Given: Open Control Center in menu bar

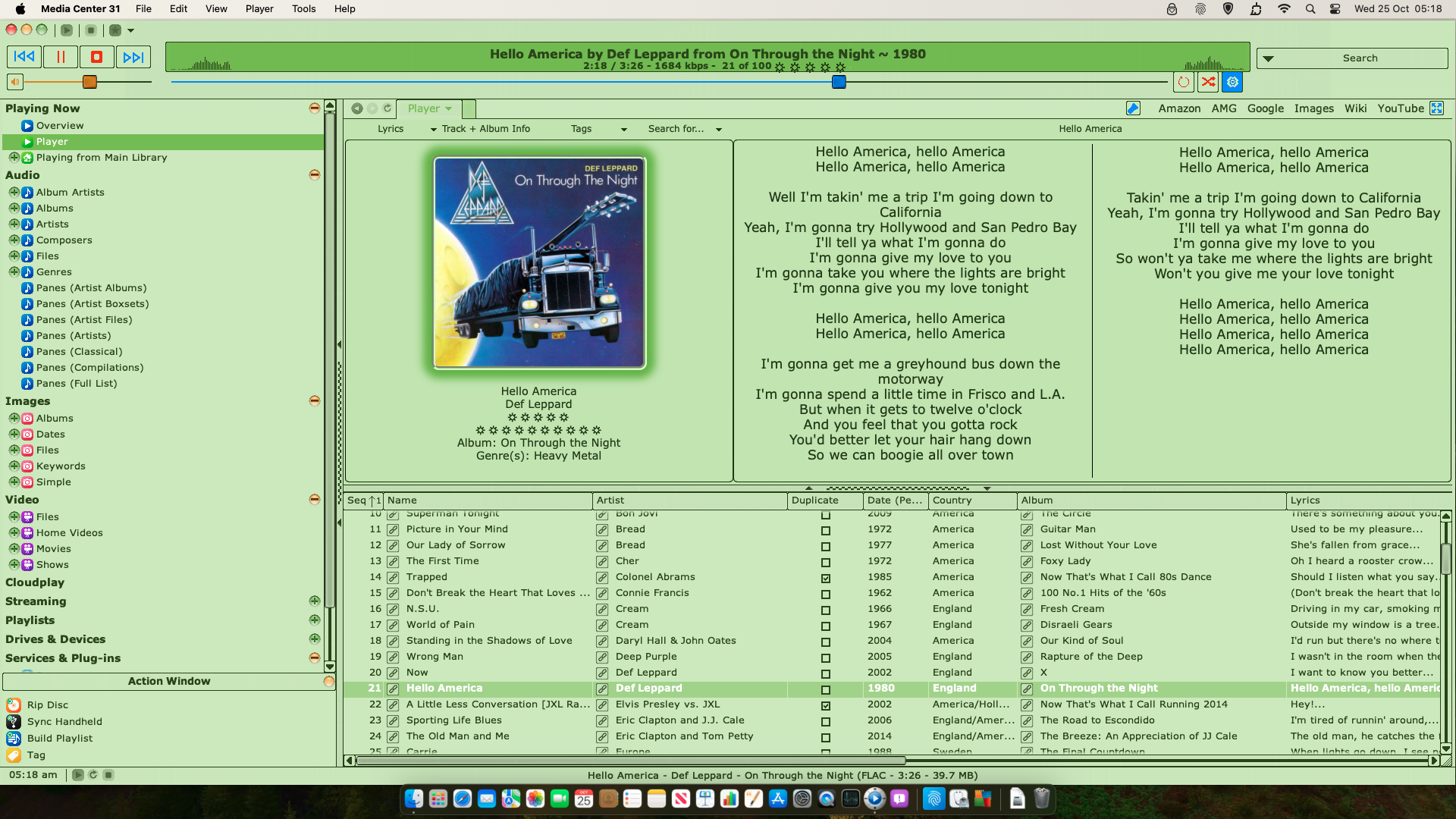Looking at the screenshot, I should (1335, 9).
